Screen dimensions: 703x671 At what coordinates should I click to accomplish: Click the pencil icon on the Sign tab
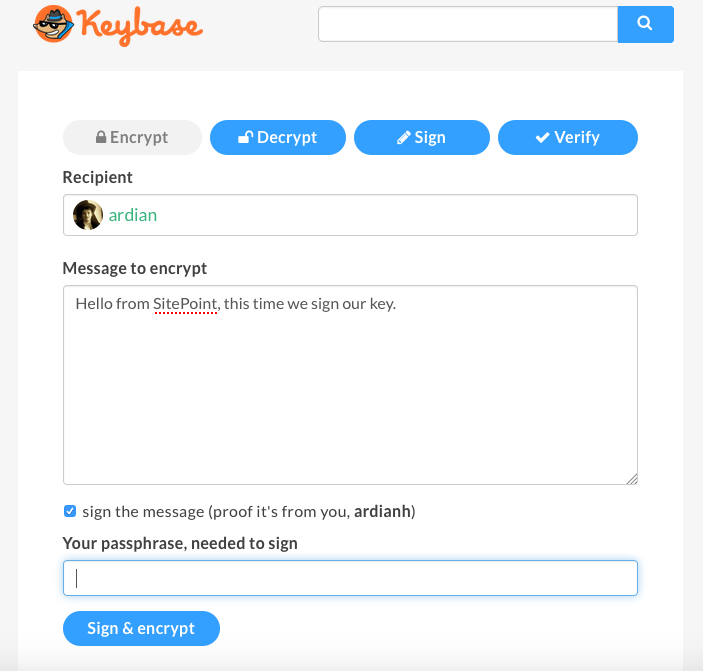(404, 138)
